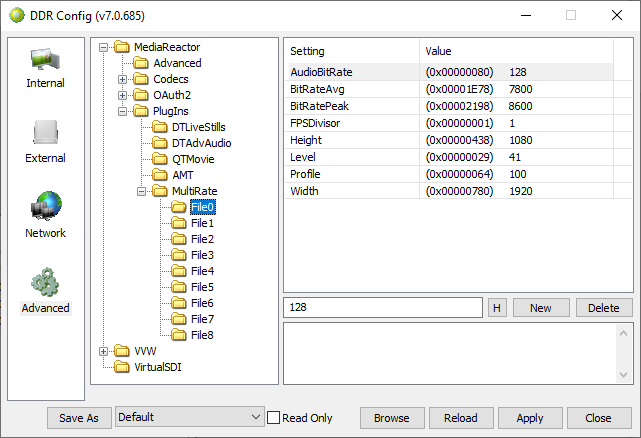Image resolution: width=641 pixels, height=438 pixels.
Task: Select the FPSDivisor setting row
Action: click(451, 123)
